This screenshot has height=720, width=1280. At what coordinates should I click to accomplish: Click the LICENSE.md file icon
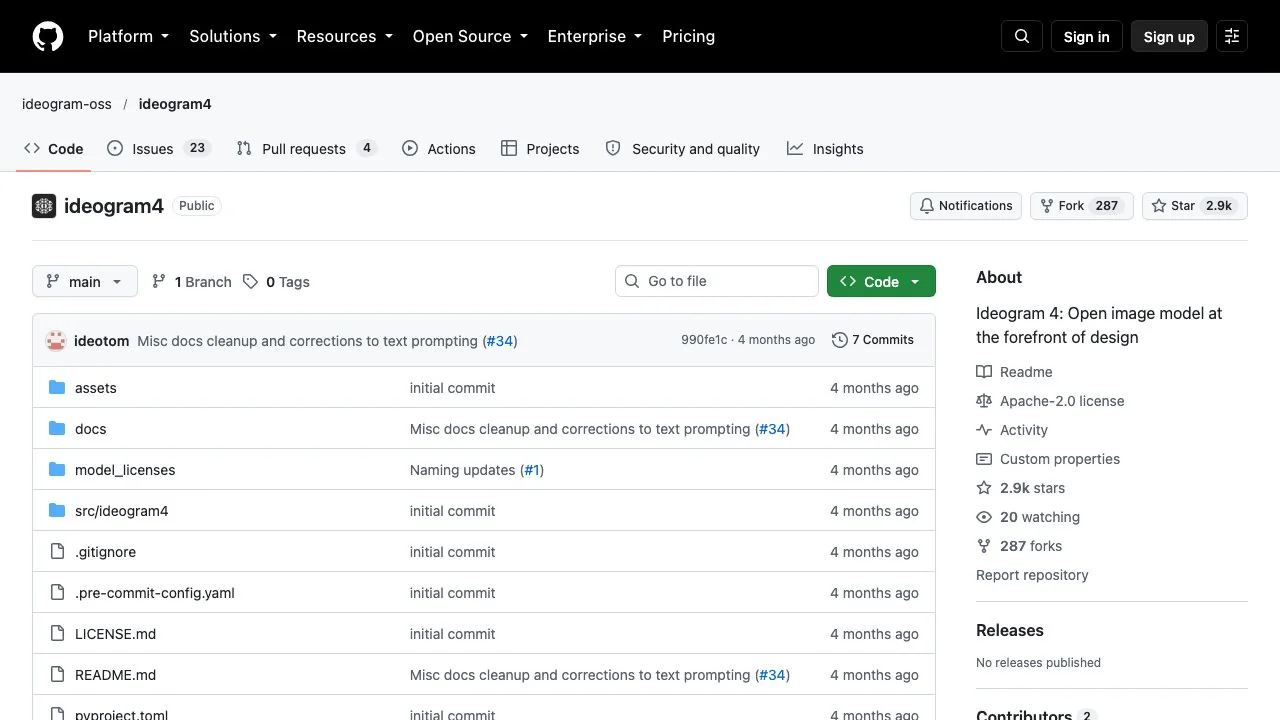57,634
